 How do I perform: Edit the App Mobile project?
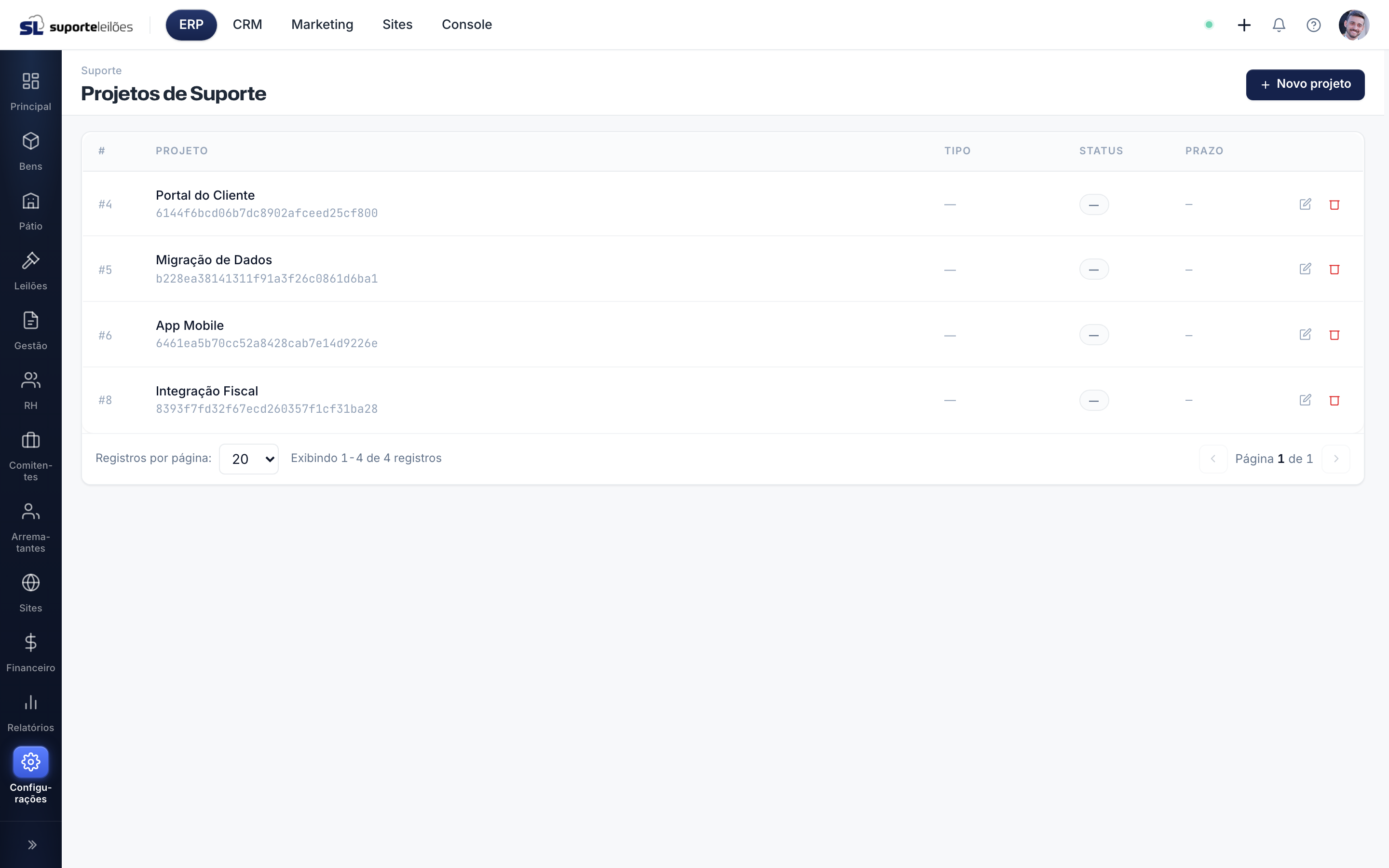(1305, 335)
